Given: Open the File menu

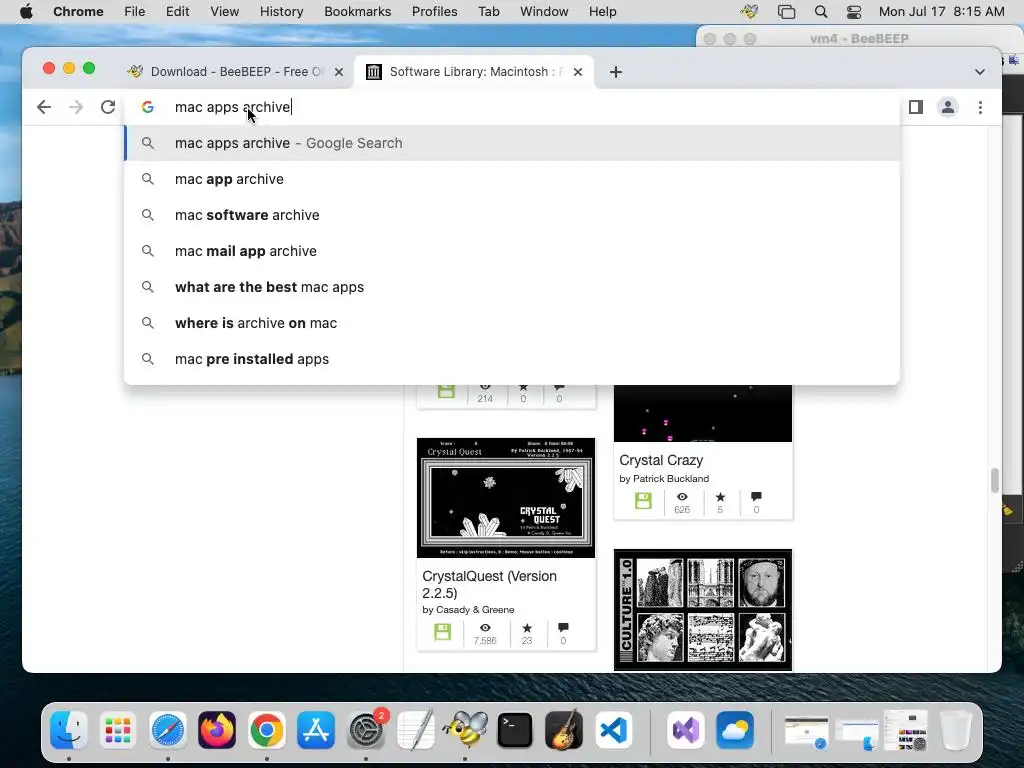Looking at the screenshot, I should [x=135, y=11].
